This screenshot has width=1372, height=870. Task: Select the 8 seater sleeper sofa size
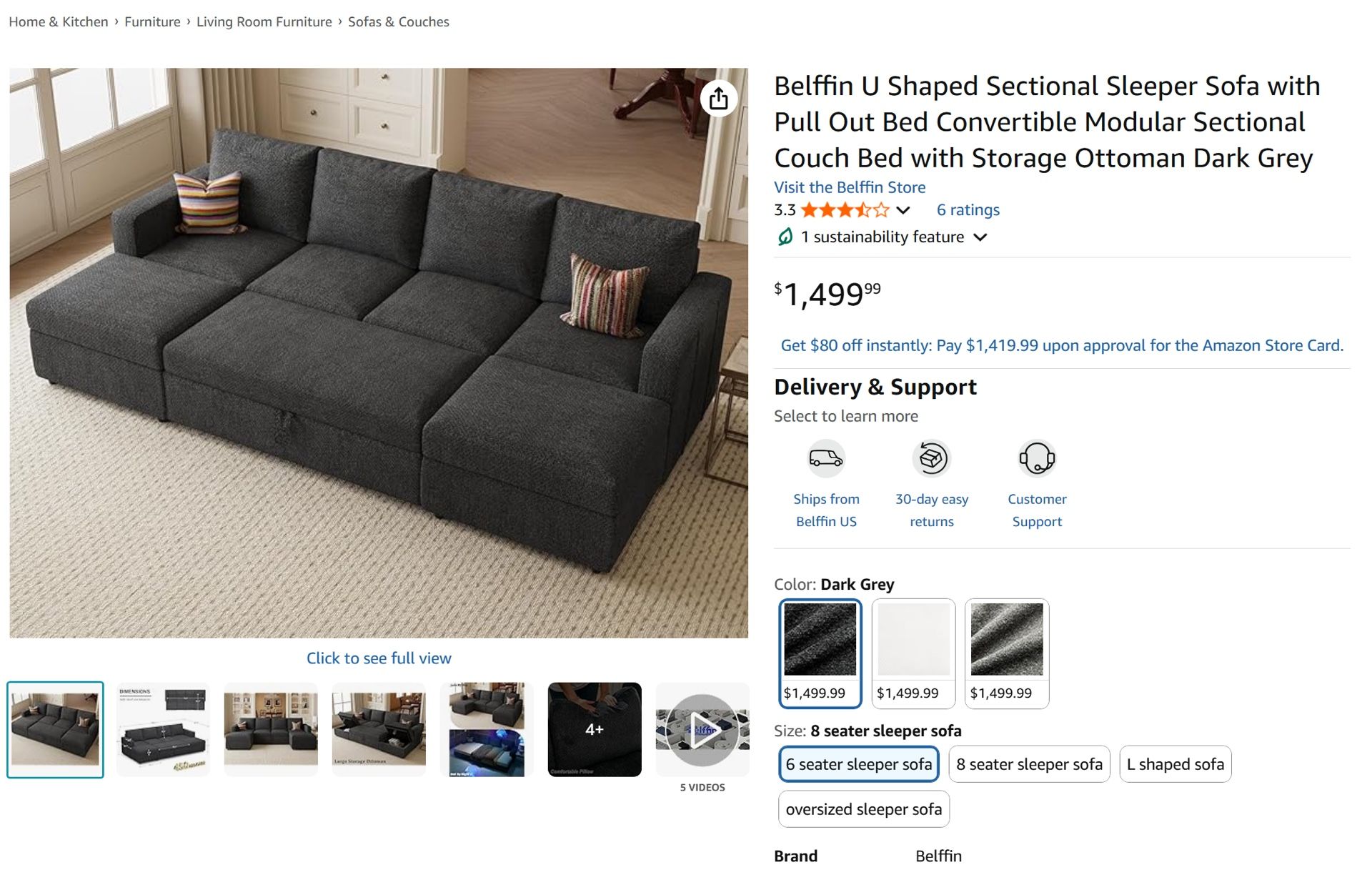1028,763
